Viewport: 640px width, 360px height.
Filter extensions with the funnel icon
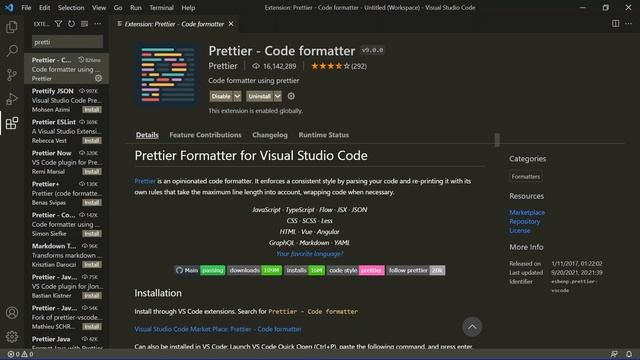pos(58,24)
